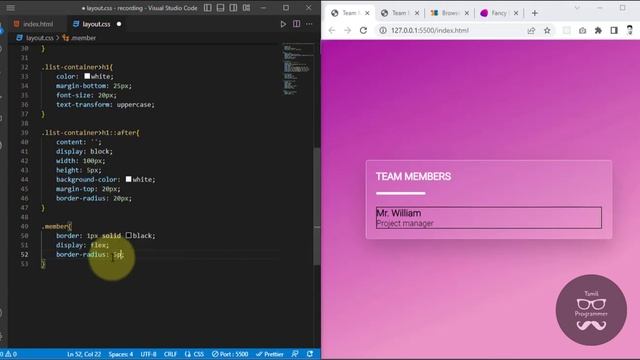Open browser profile avatar

630,30
